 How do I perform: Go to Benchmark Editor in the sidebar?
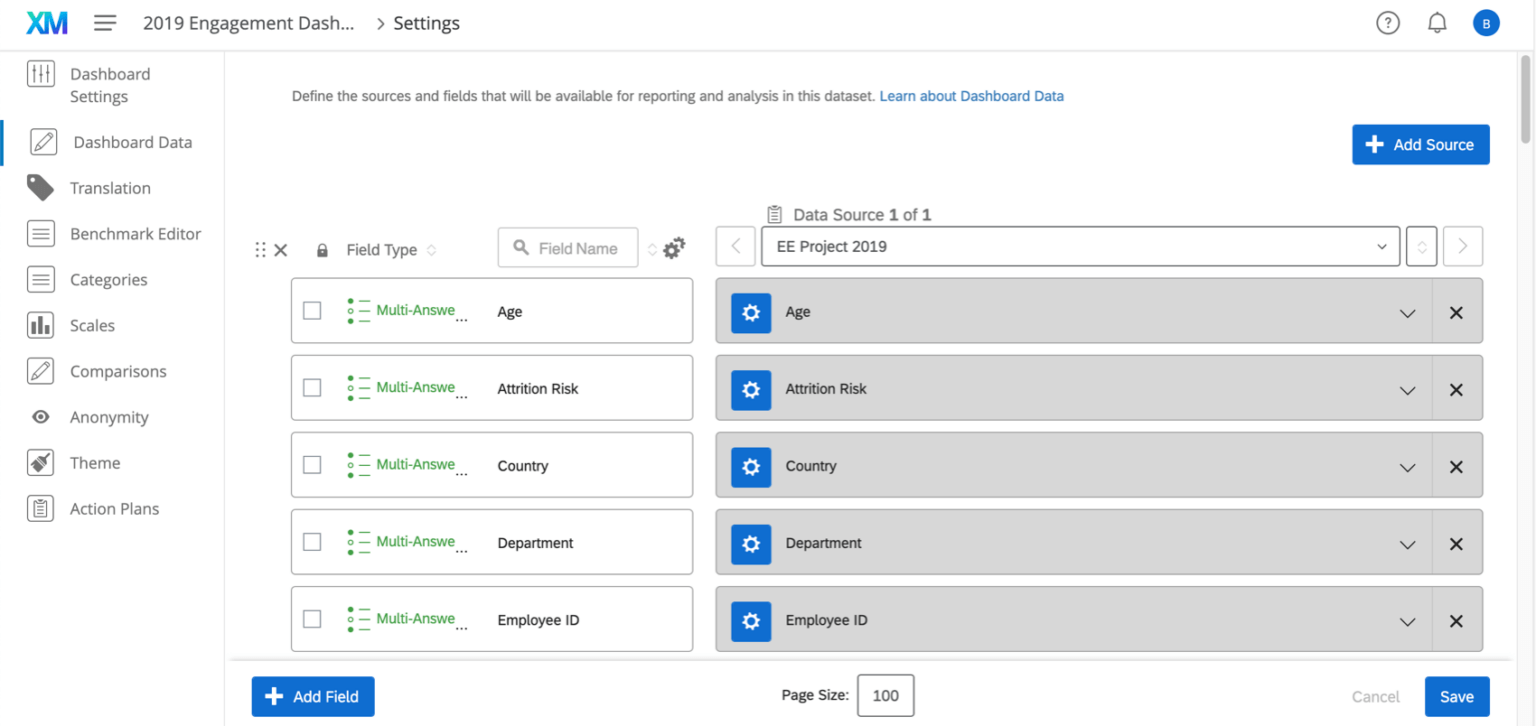[x=40, y=233]
